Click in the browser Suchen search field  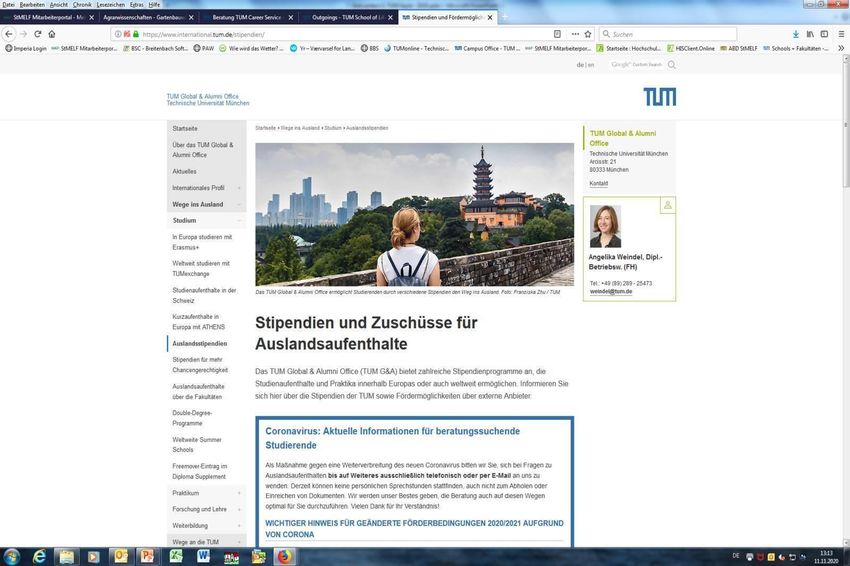[680, 34]
